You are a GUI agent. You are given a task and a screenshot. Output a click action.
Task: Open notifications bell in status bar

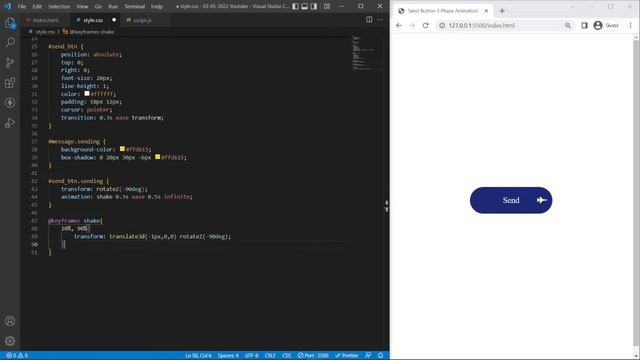pos(380,356)
